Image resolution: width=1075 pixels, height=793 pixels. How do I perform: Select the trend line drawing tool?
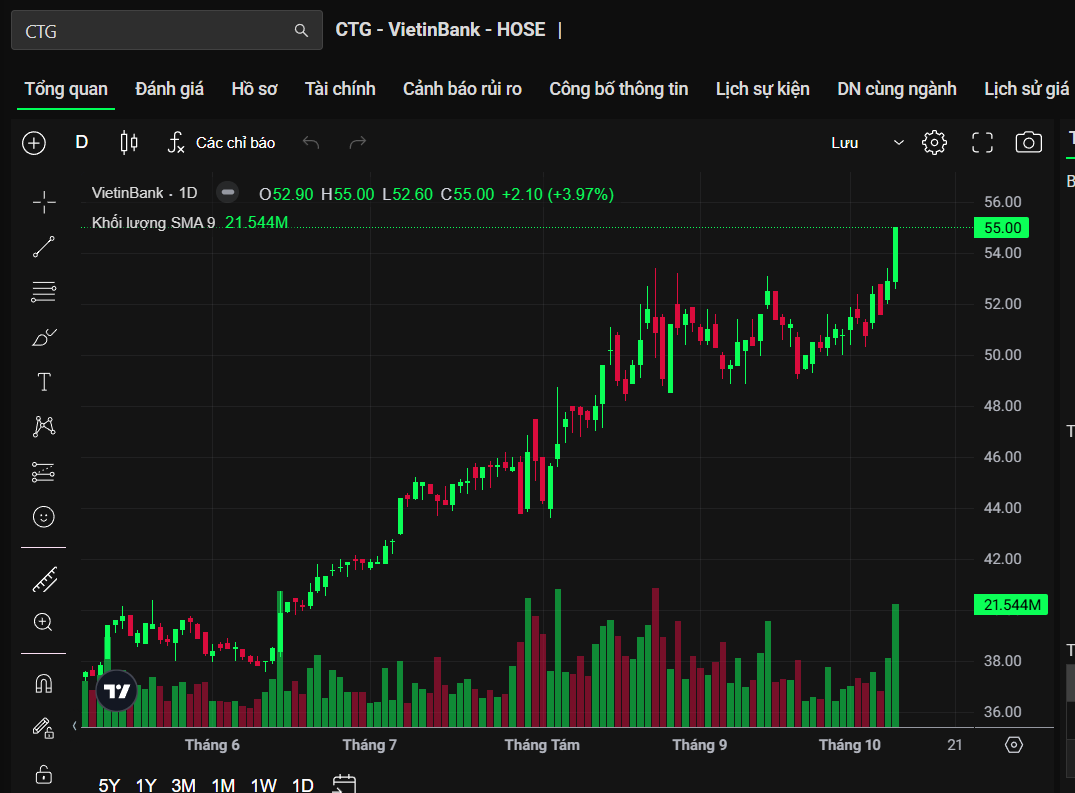pyautogui.click(x=44, y=247)
